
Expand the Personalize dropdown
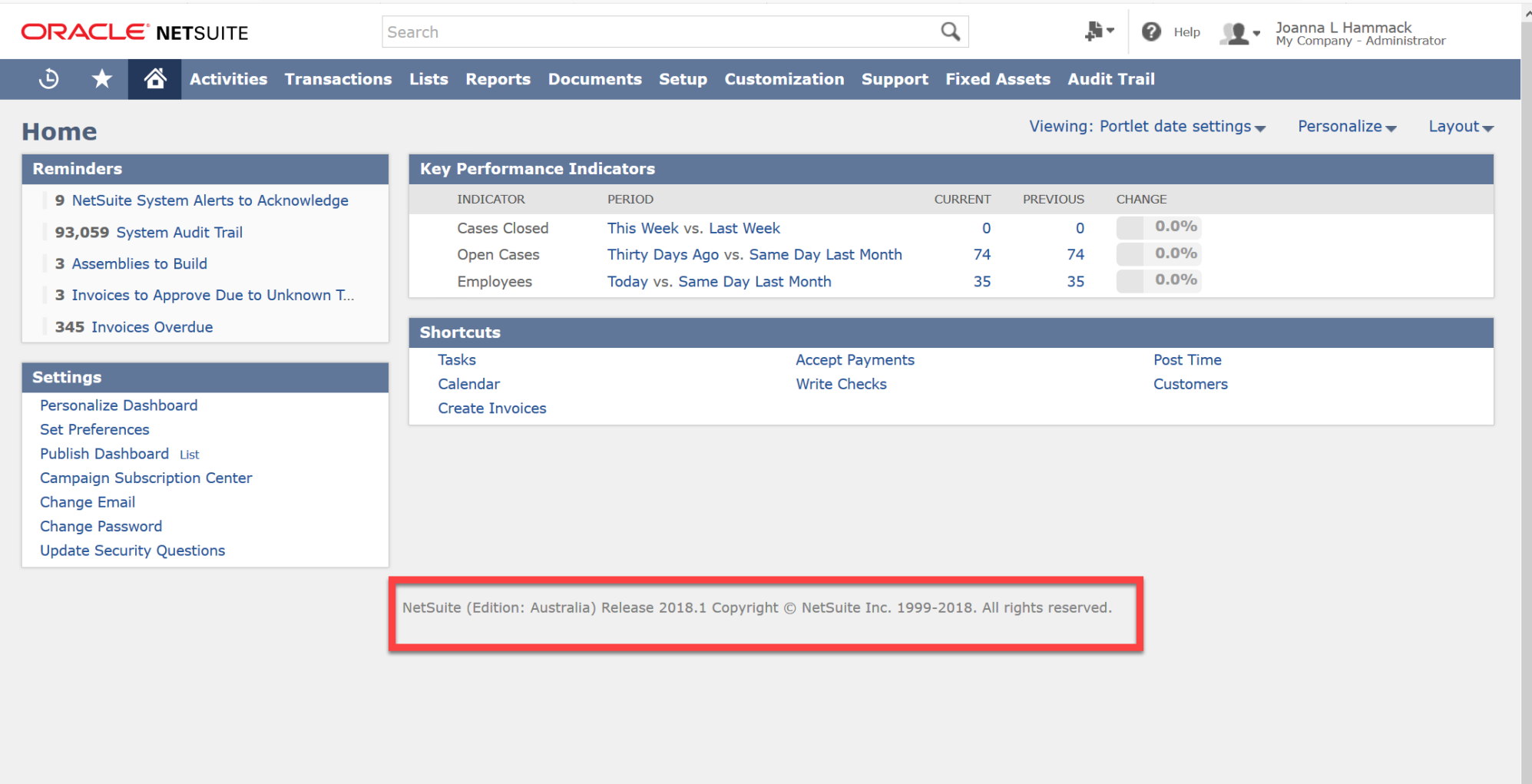click(x=1347, y=127)
